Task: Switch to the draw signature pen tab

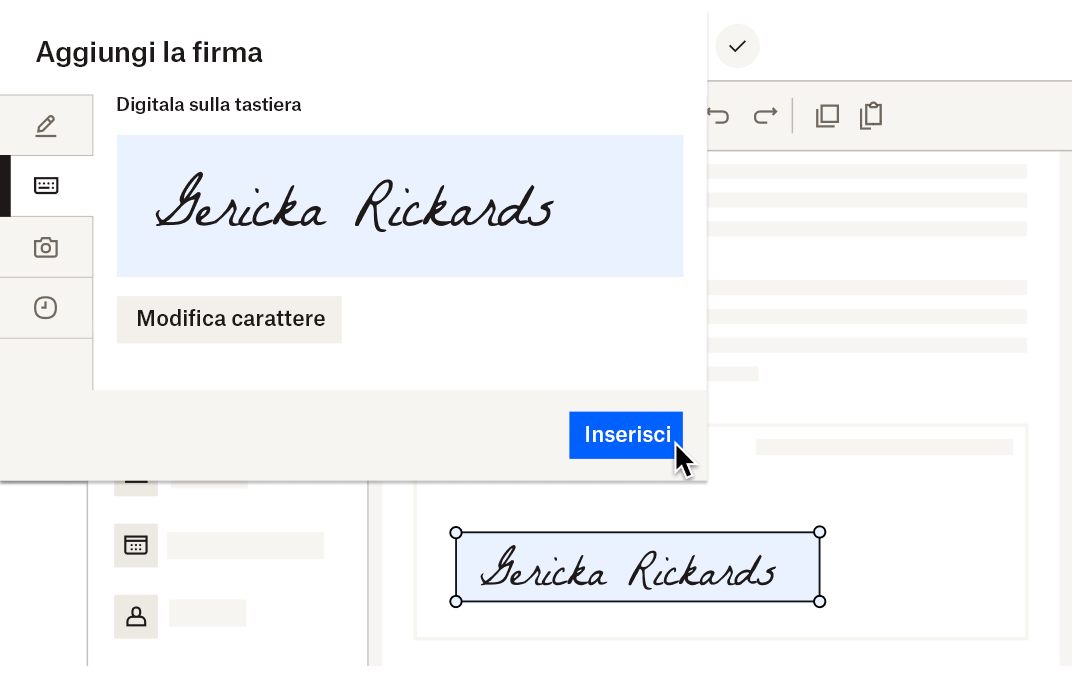Action: point(46,126)
